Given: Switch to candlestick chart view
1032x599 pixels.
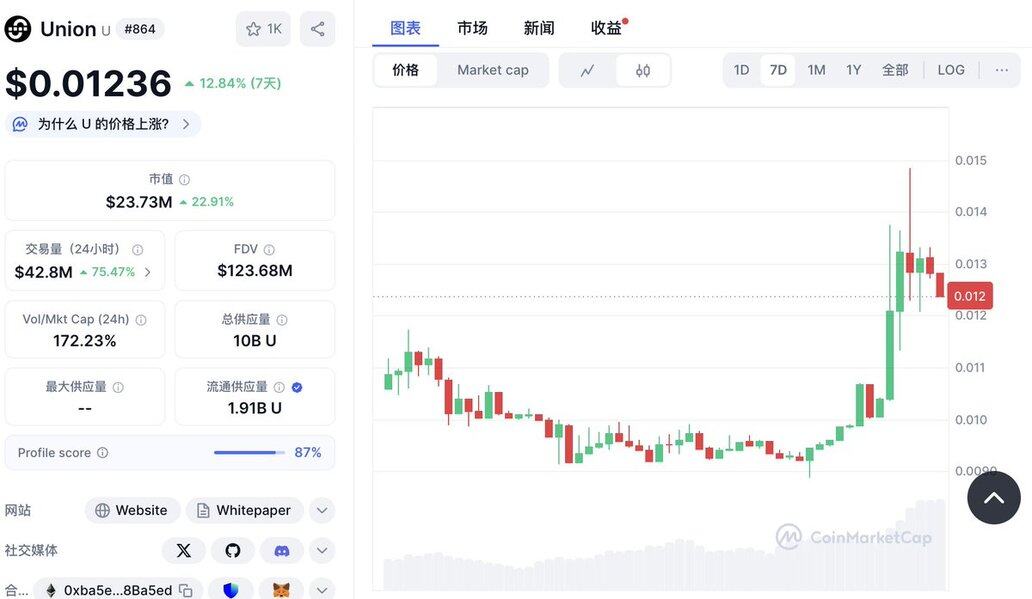Looking at the screenshot, I should [643, 70].
